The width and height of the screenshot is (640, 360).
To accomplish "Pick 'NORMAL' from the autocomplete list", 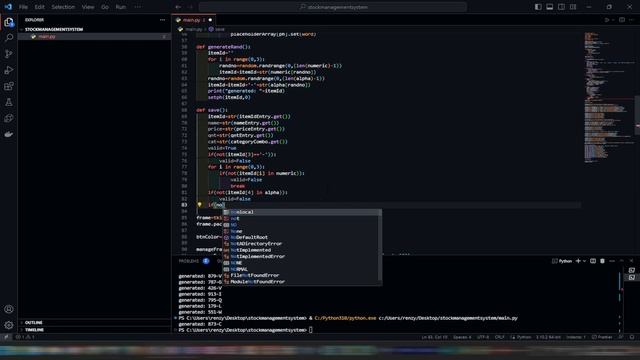I will 302,269.
